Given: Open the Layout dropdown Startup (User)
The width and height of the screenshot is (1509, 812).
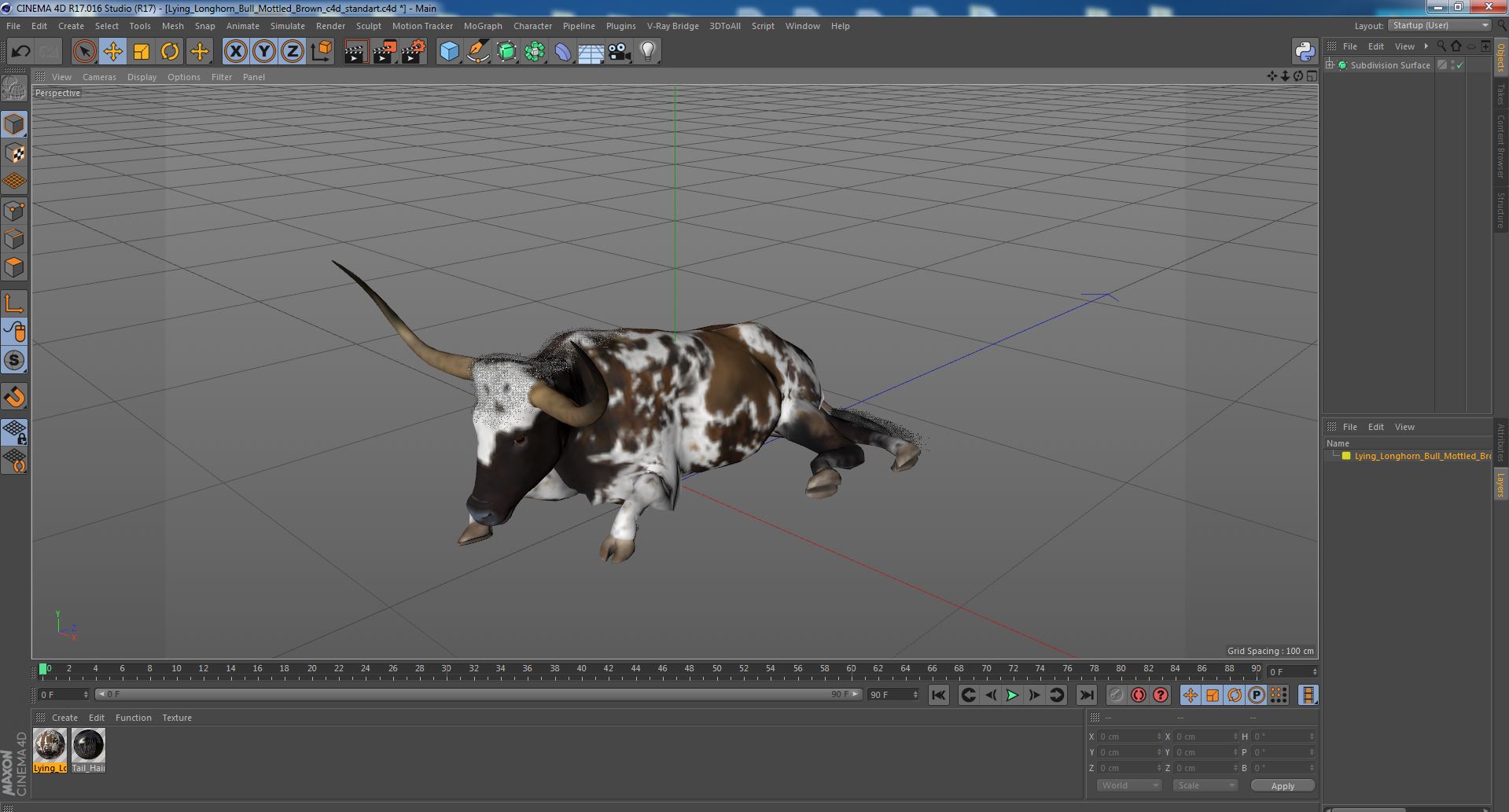Looking at the screenshot, I should 1440,25.
